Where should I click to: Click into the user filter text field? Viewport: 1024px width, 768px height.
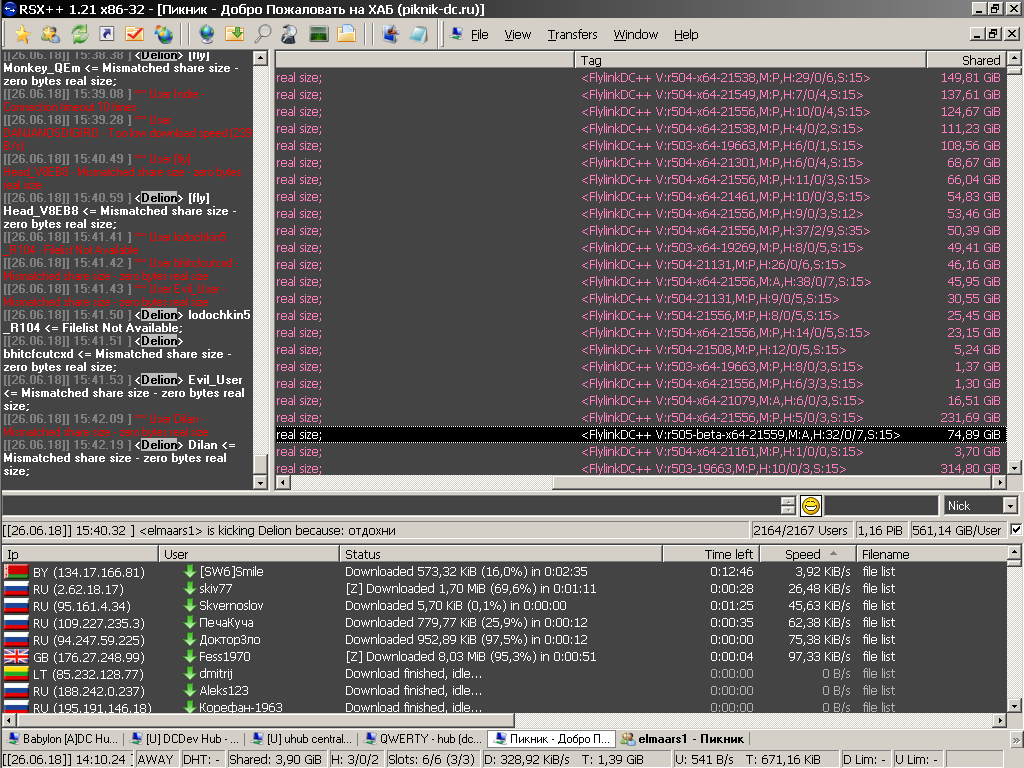coord(881,505)
